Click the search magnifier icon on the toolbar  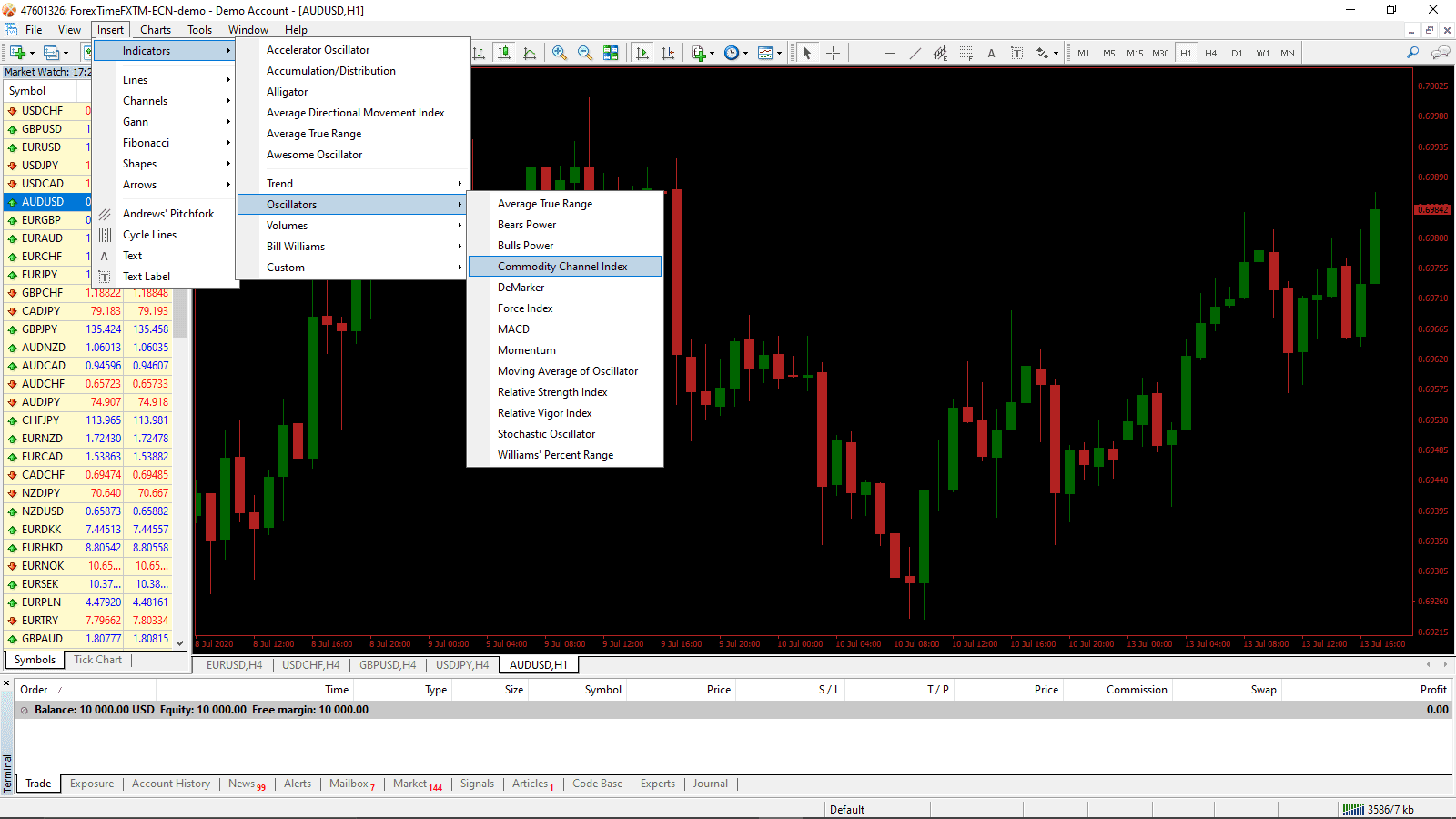(1412, 53)
